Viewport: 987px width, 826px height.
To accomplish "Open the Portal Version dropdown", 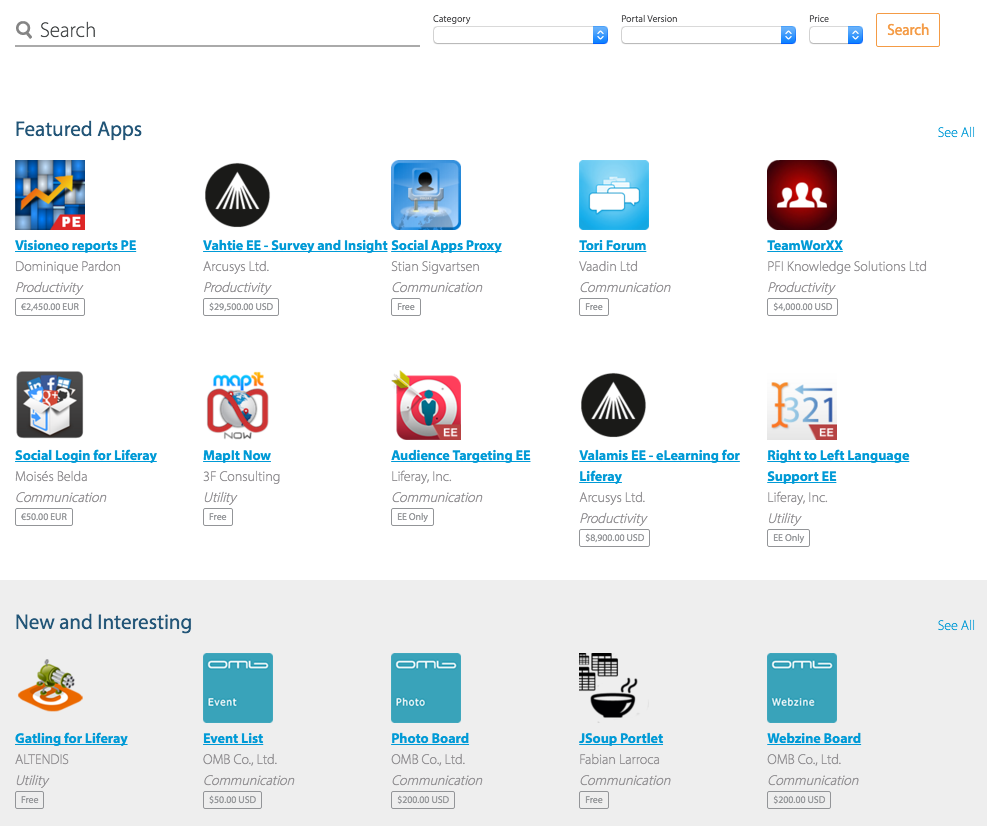I will pyautogui.click(x=708, y=35).
